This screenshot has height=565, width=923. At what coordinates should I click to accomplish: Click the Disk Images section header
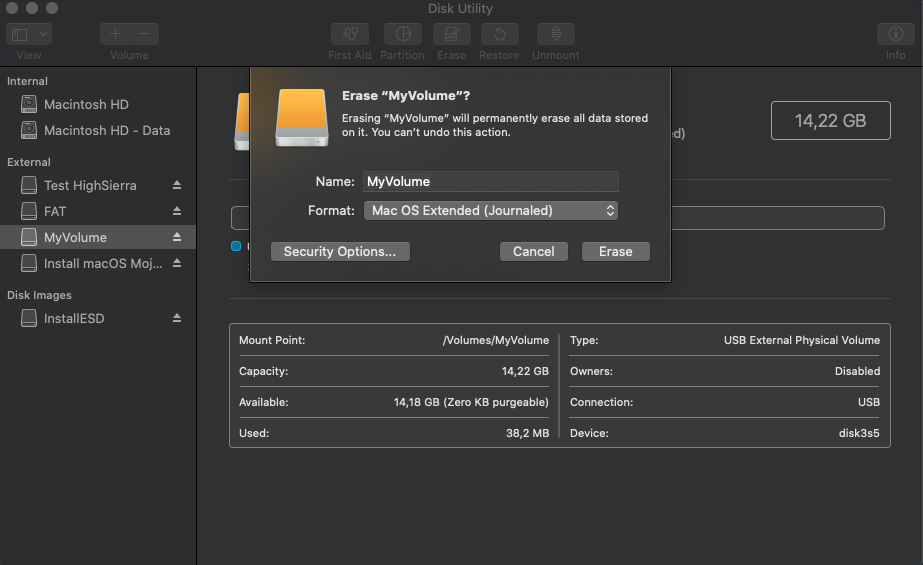click(x=39, y=295)
